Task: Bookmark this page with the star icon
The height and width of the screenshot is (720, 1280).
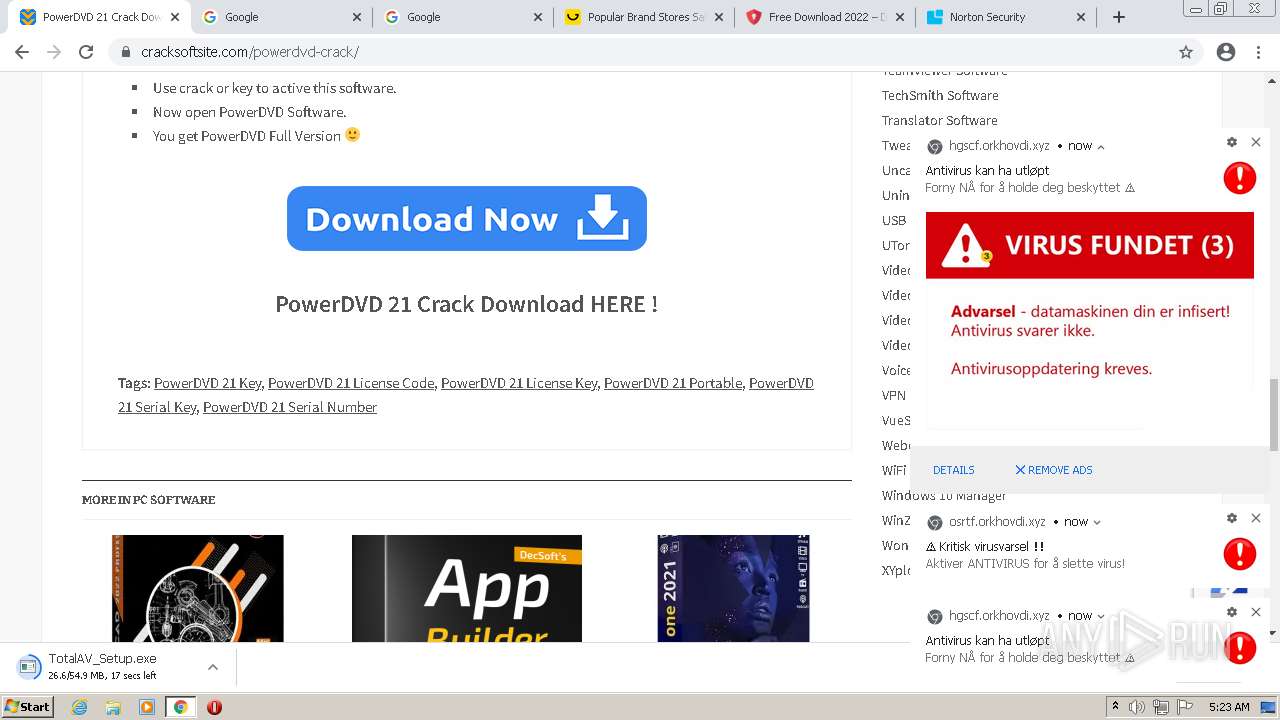Action: point(1186,52)
